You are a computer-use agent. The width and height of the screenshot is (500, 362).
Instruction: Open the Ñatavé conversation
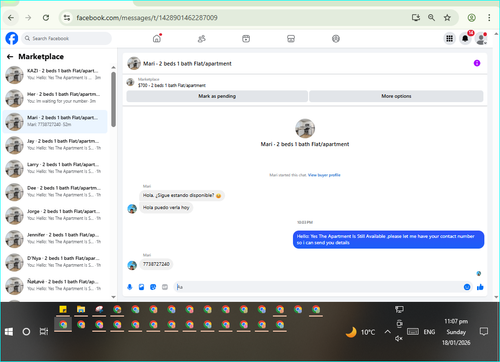click(x=55, y=286)
